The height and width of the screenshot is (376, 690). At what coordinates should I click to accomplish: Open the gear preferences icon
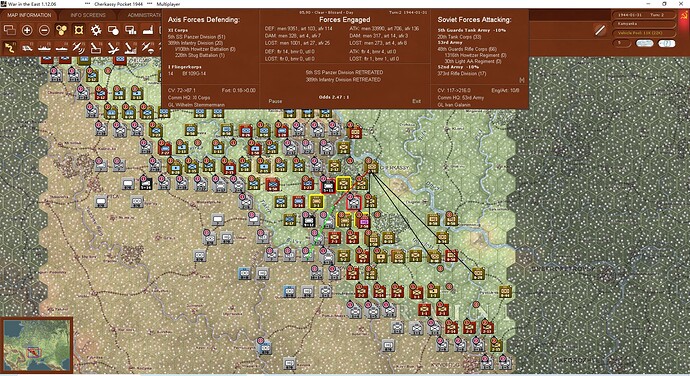coord(96,30)
